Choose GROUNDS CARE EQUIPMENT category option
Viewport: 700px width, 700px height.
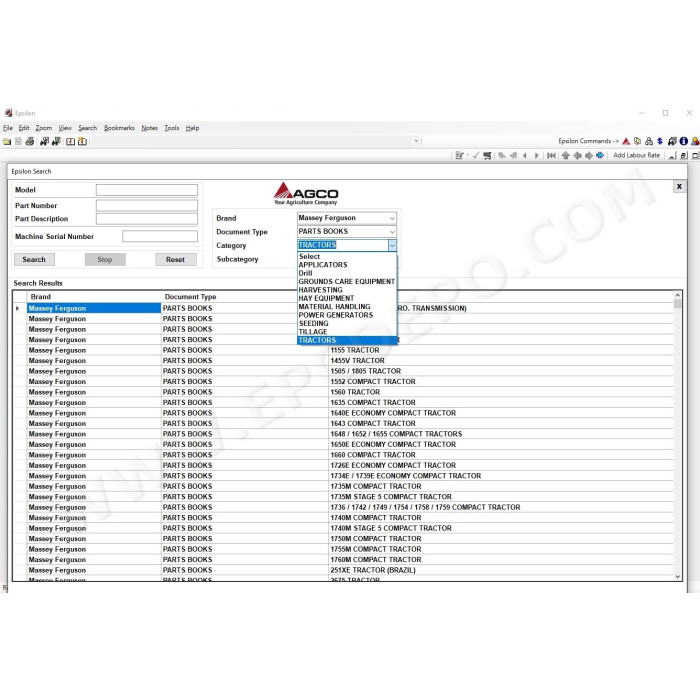347,282
